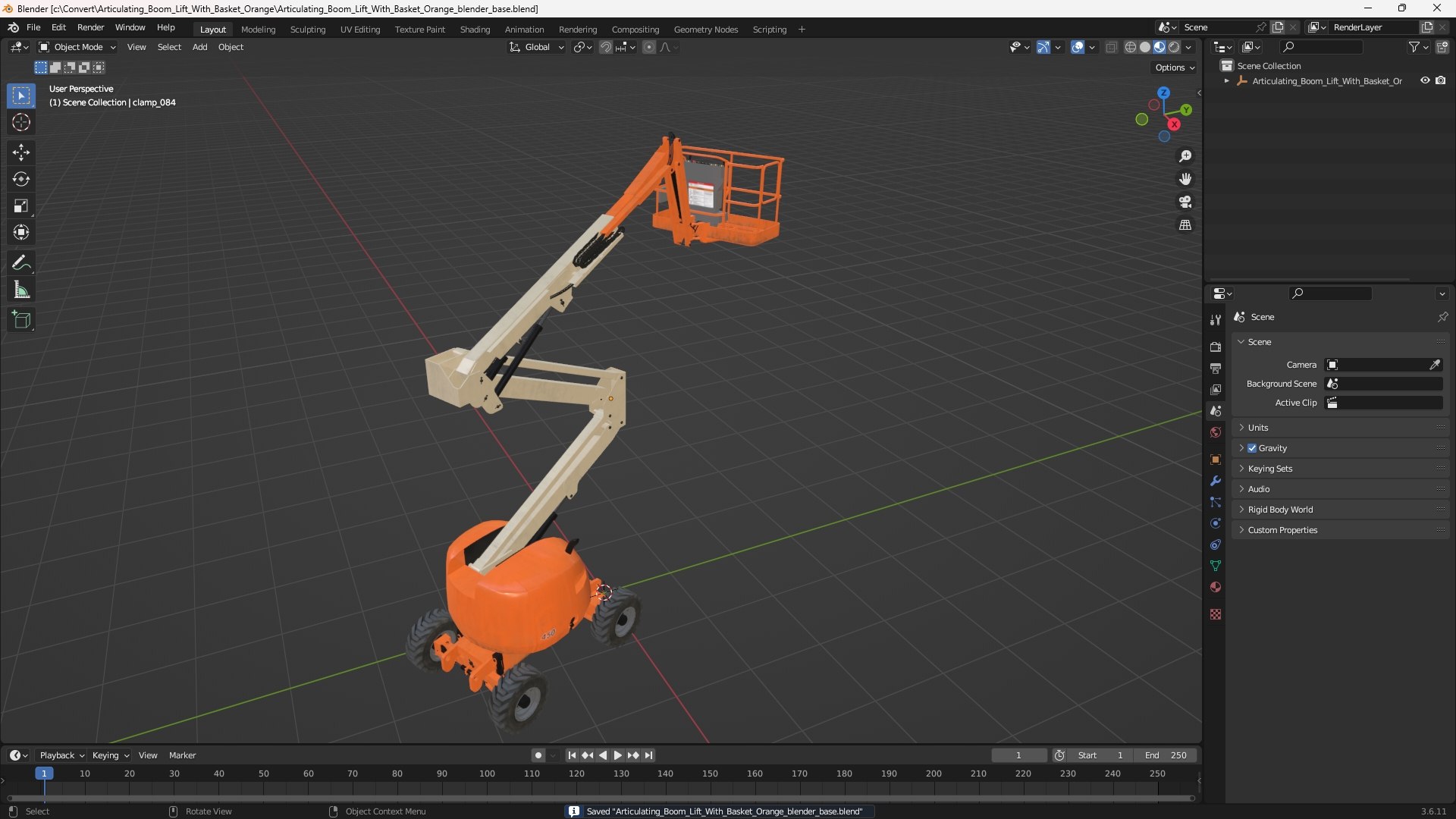Viewport: 1456px width, 819px height.
Task: Open the Modifiers wrench properties tab
Action: click(1216, 481)
